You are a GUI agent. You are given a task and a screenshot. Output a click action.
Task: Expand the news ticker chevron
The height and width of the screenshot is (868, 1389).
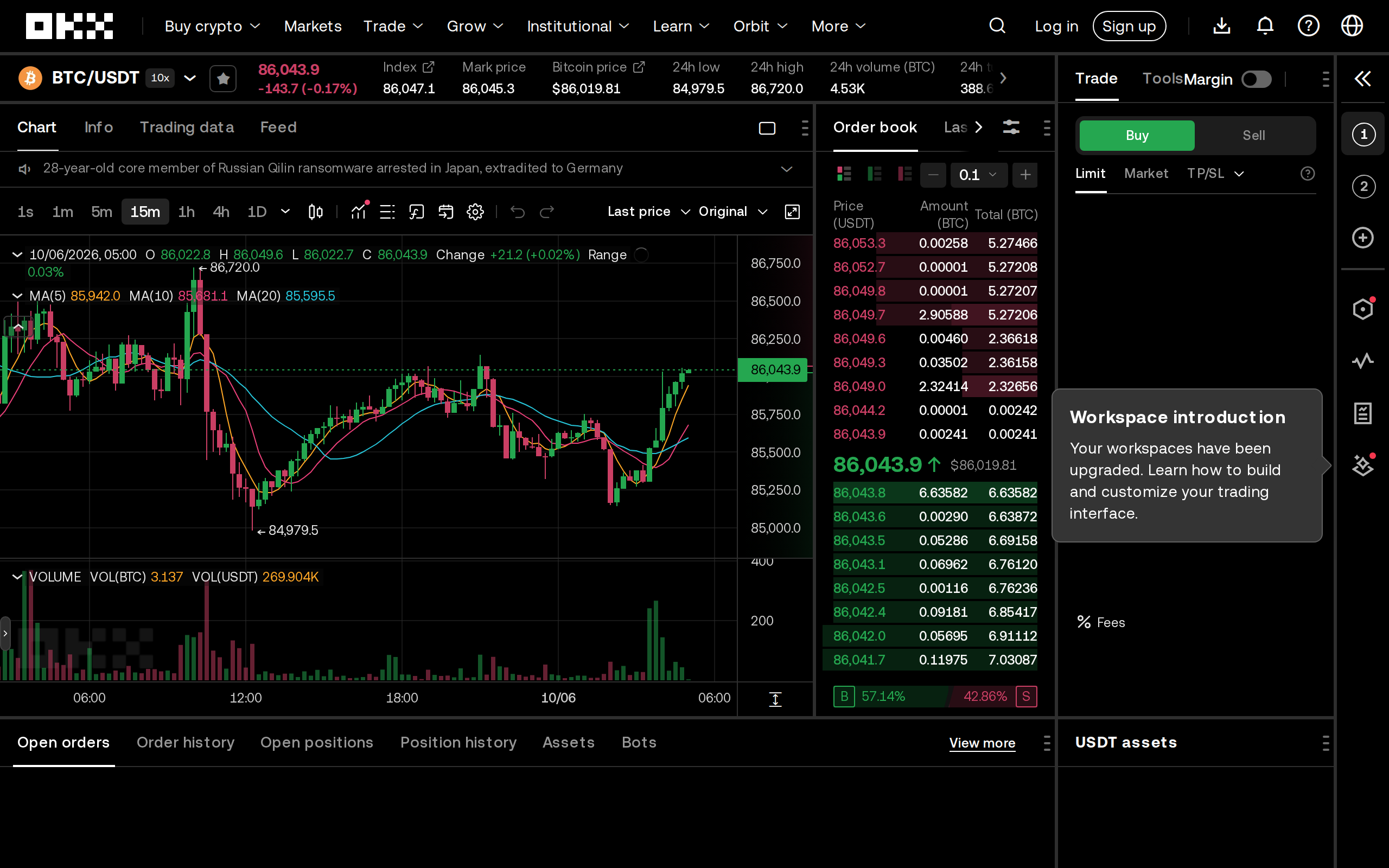(x=786, y=169)
